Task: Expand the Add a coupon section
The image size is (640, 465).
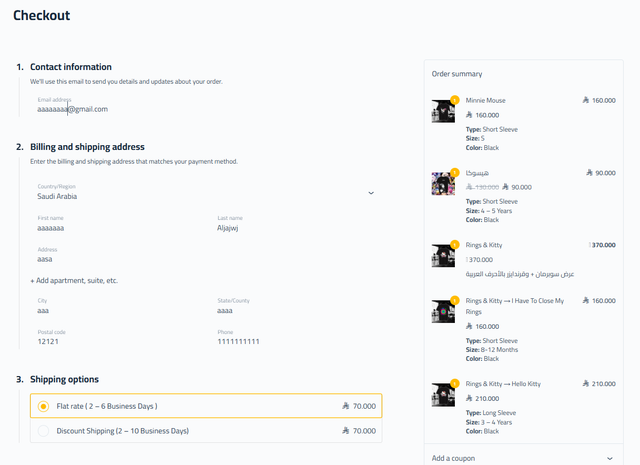Action: [x=523, y=458]
